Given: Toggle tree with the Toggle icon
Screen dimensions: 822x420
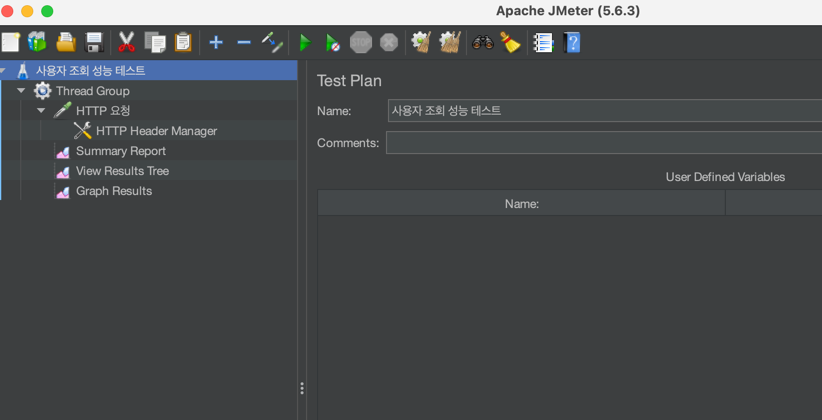Looking at the screenshot, I should coord(272,42).
